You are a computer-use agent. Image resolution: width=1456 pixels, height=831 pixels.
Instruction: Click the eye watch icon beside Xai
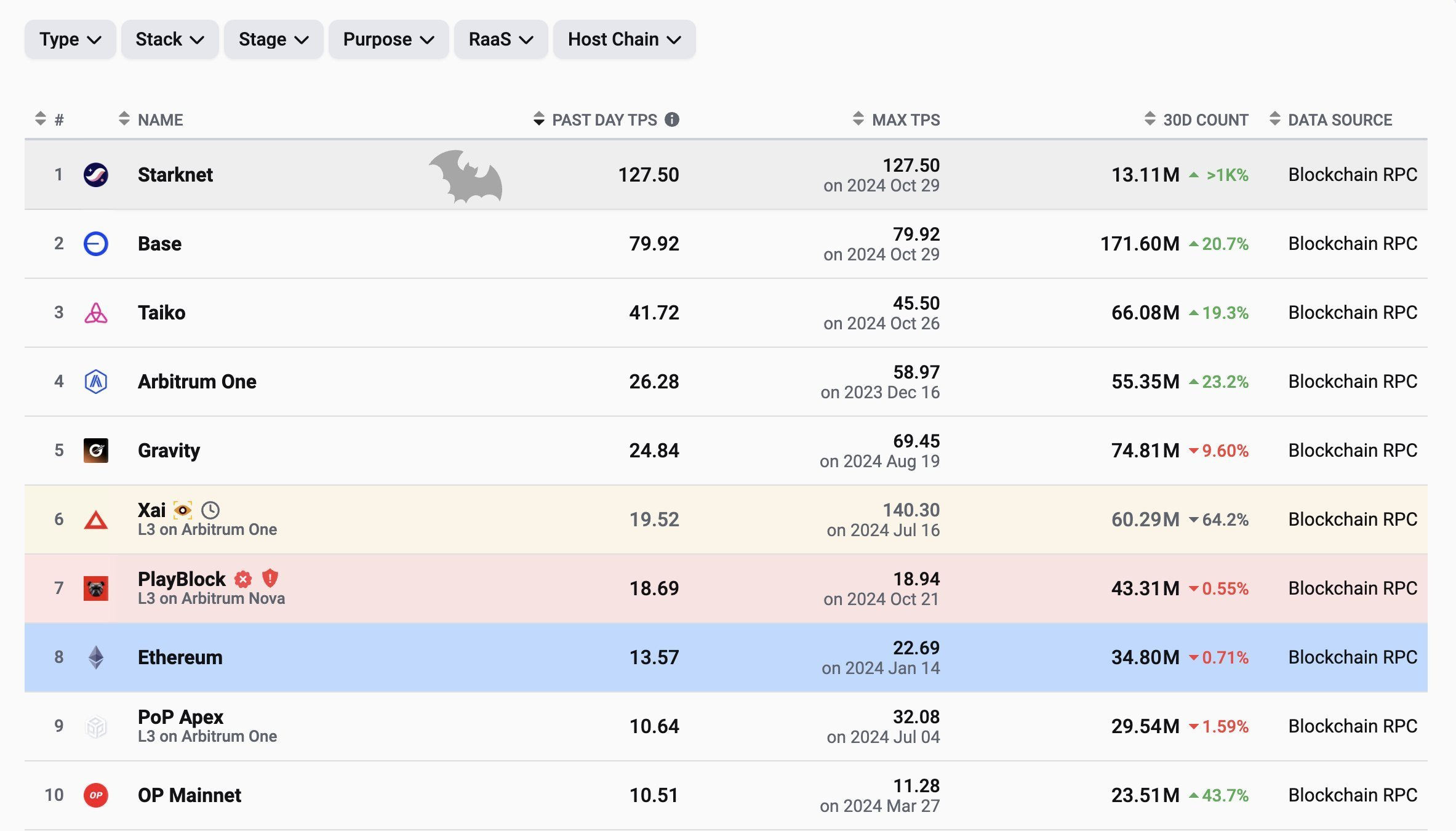tap(183, 510)
